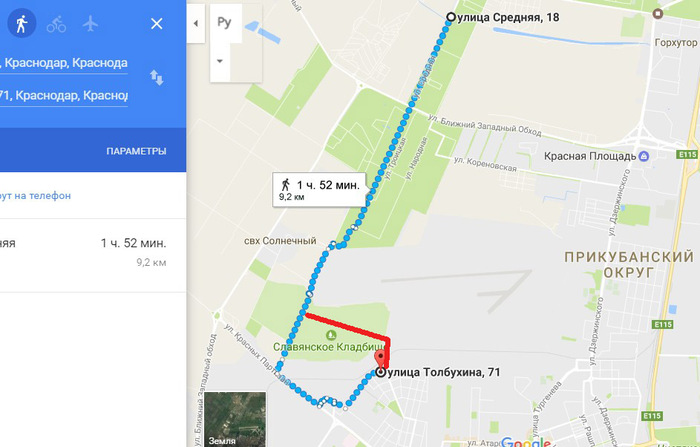Viewport: 700px width, 447px height.
Task: Open ПАРАМЕТРЫ route options
Action: 136,151
